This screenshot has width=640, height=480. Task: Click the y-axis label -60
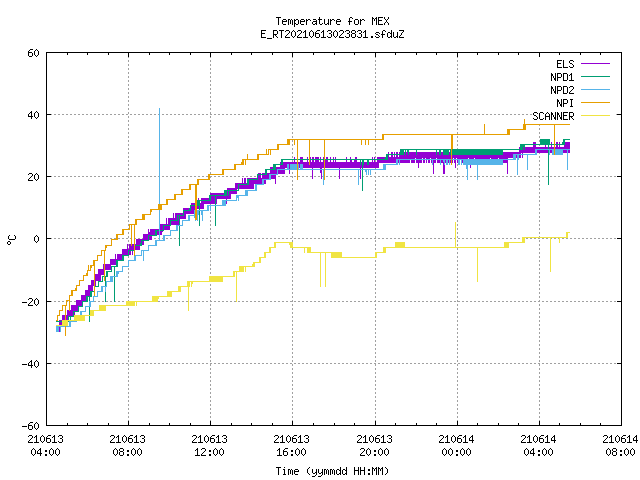tap(30, 426)
